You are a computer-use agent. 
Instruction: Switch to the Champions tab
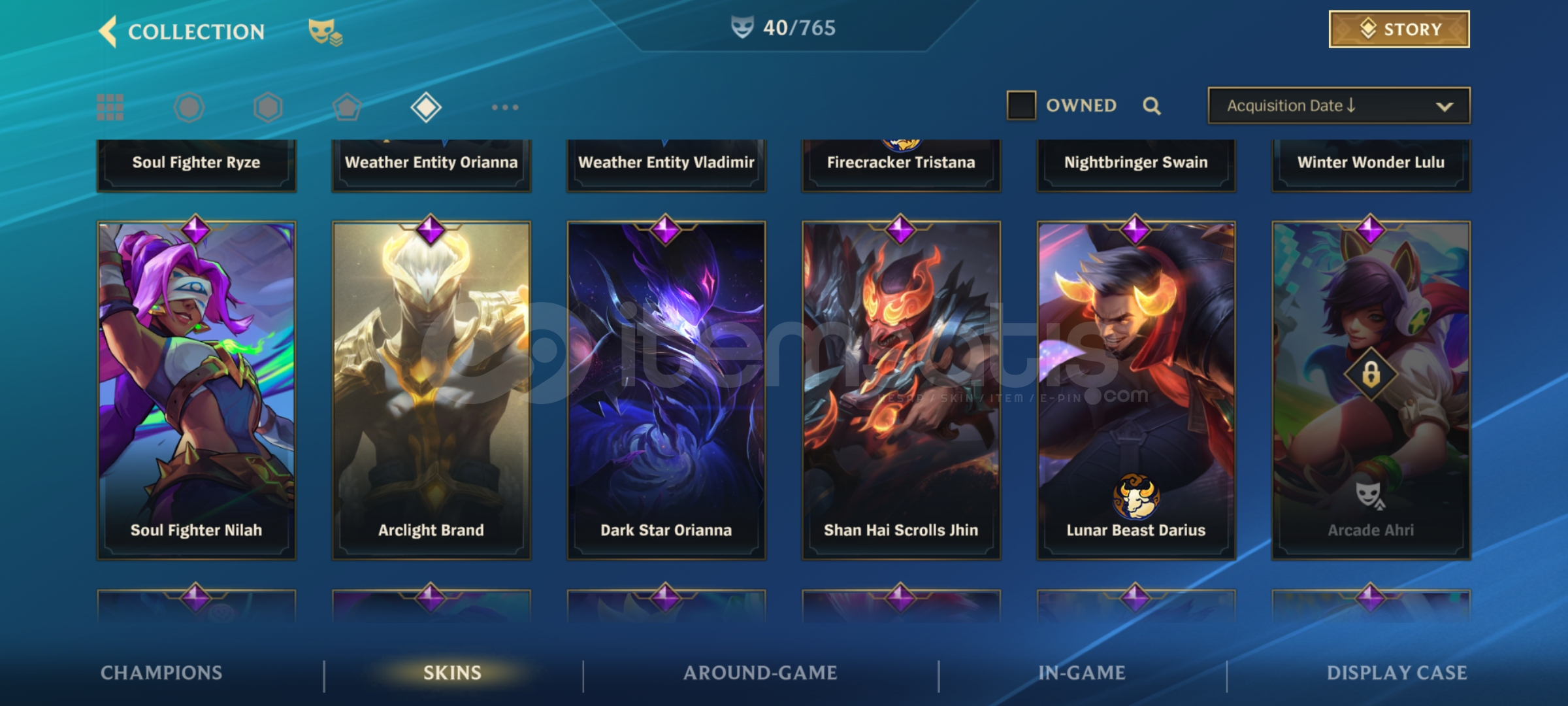point(161,673)
